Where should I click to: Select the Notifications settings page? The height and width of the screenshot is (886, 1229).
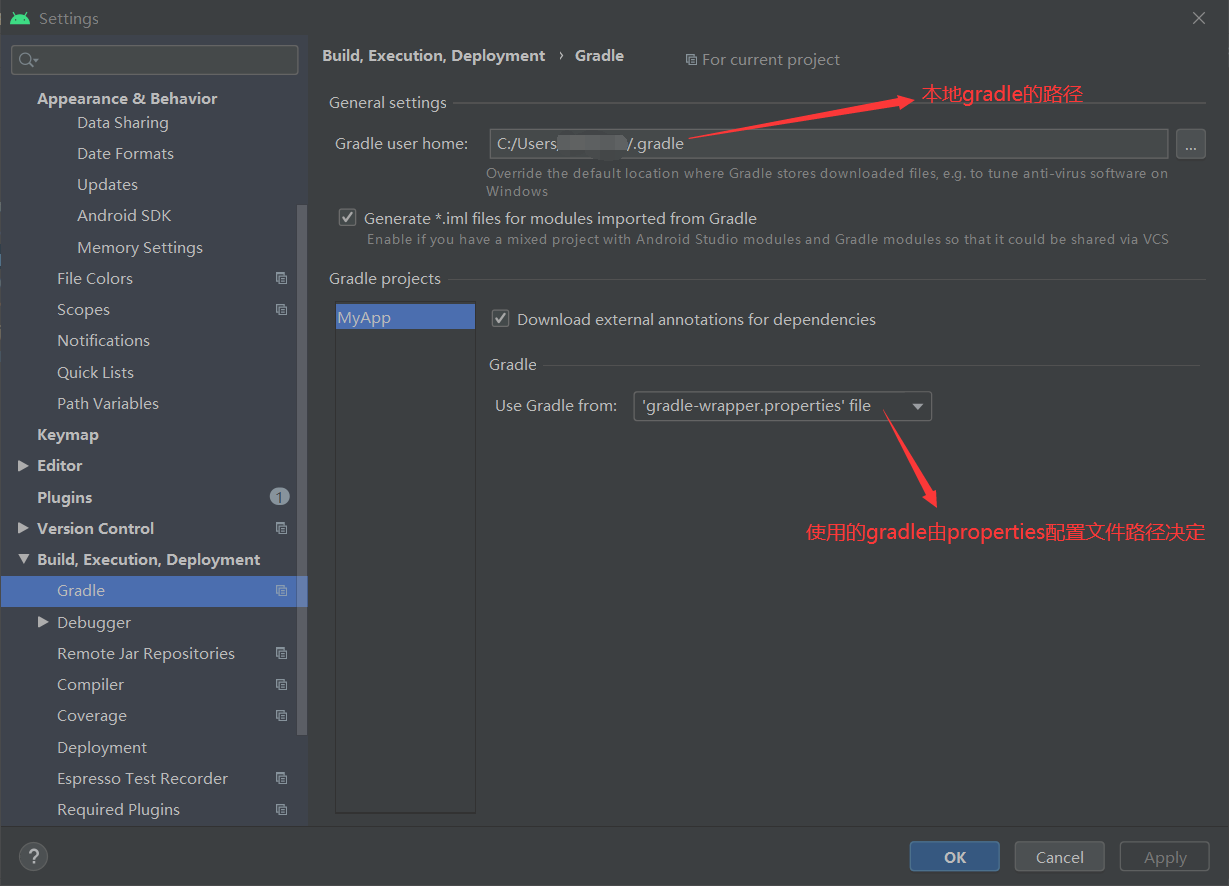point(103,340)
